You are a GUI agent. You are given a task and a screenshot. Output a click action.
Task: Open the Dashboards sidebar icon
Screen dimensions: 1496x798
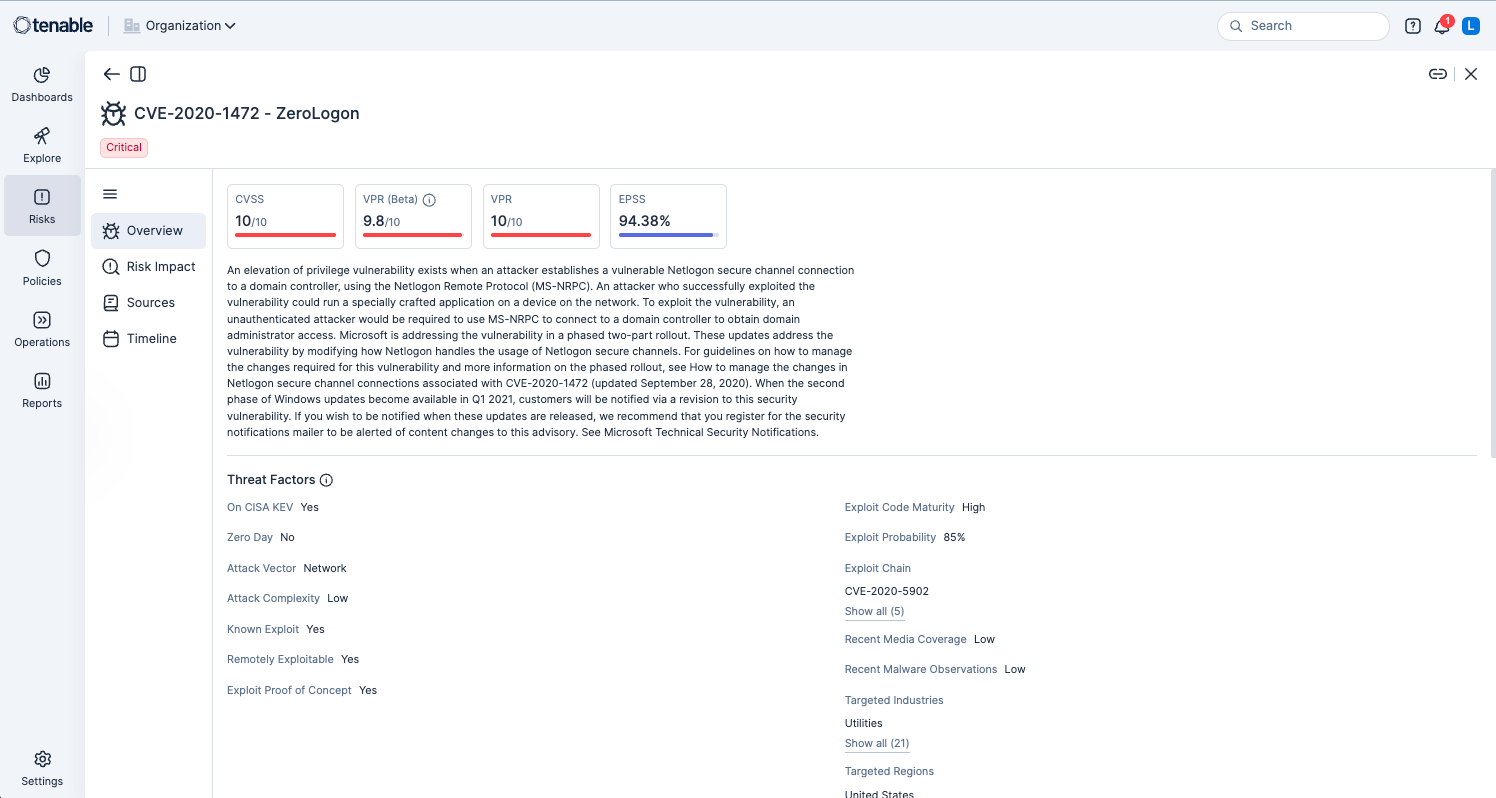tap(42, 76)
